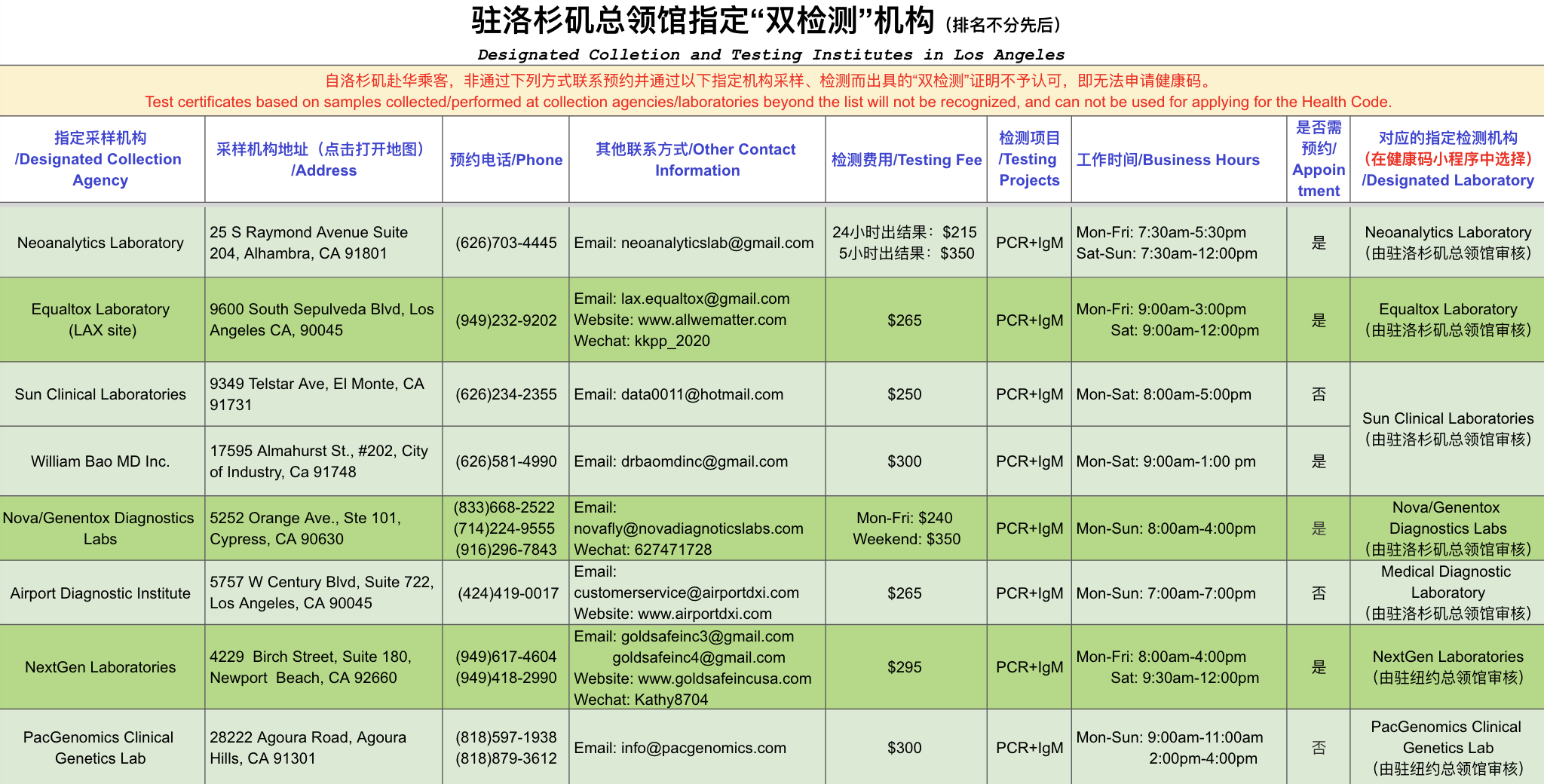Click email novafly@novadiagnoticslabs.com text

pyautogui.click(x=688, y=528)
